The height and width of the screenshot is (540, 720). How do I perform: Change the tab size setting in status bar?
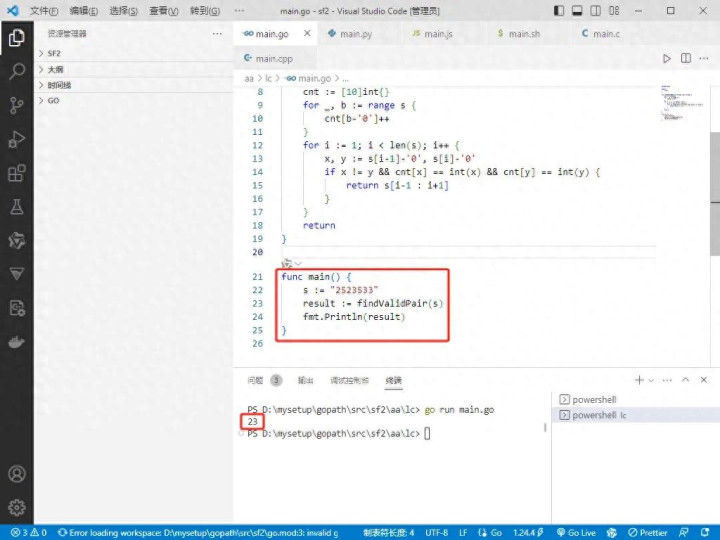coord(388,533)
